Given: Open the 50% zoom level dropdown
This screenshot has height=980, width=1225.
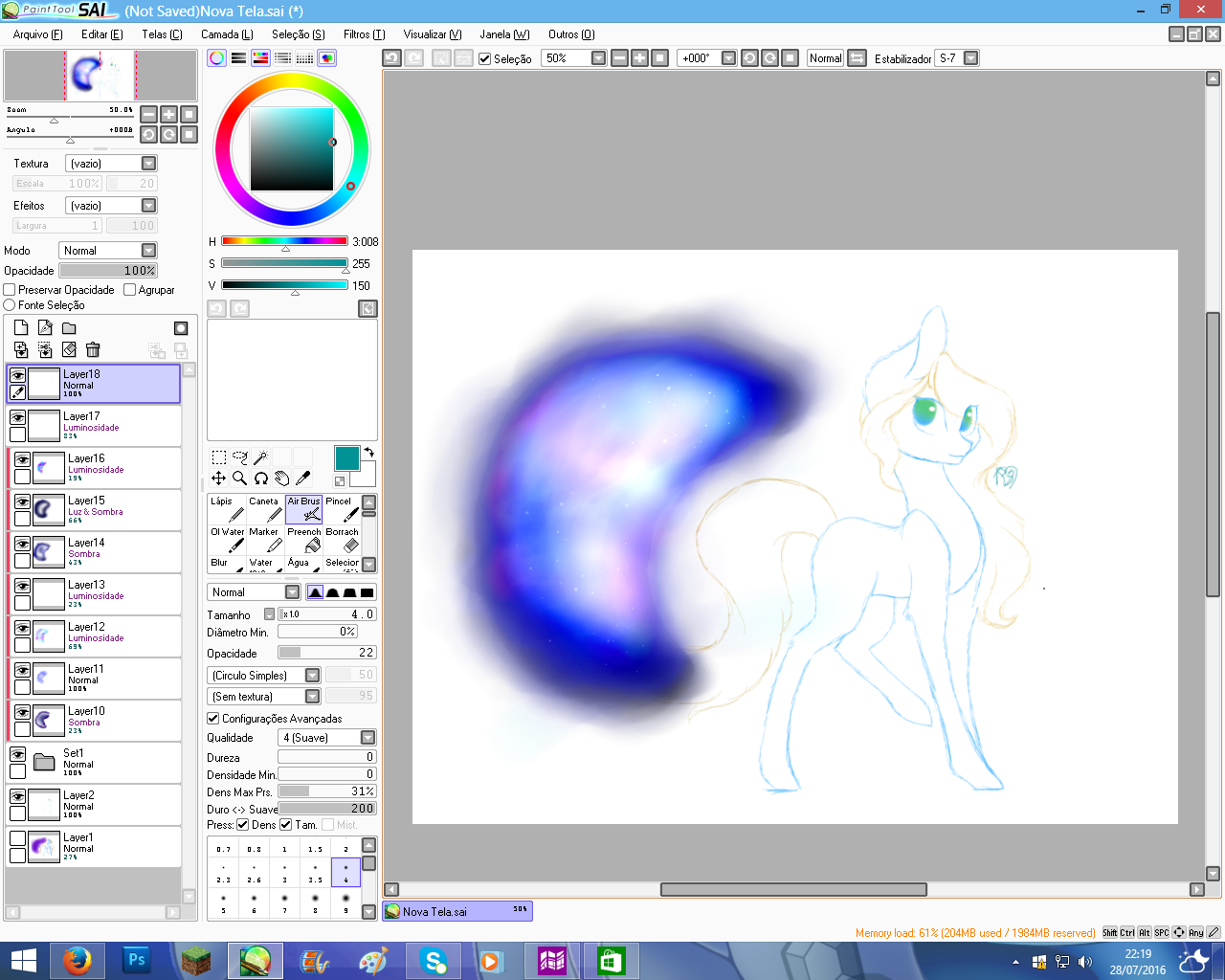Looking at the screenshot, I should (x=574, y=58).
